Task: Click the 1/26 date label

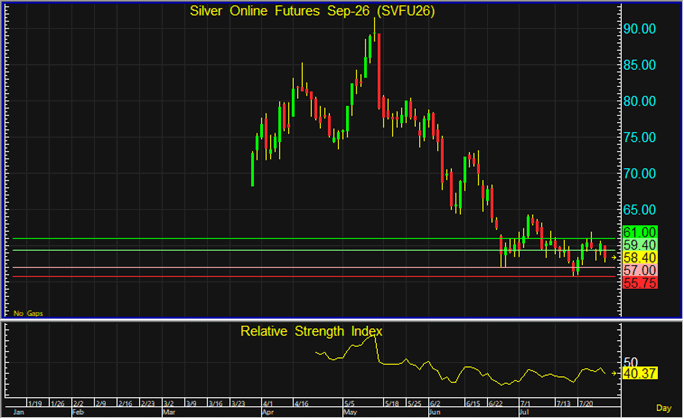Action: [58, 404]
